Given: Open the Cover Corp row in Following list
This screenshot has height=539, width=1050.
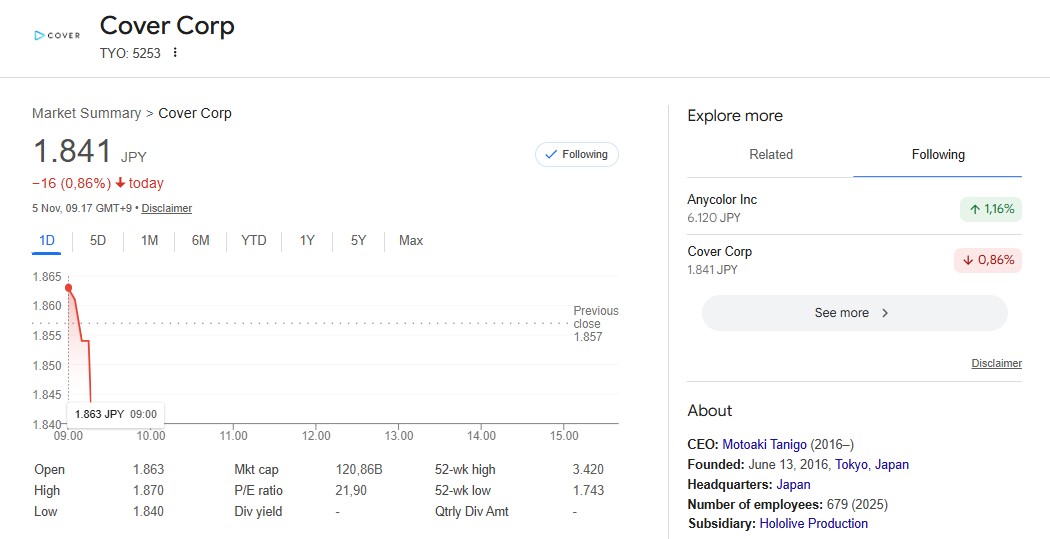Looking at the screenshot, I should (854, 260).
